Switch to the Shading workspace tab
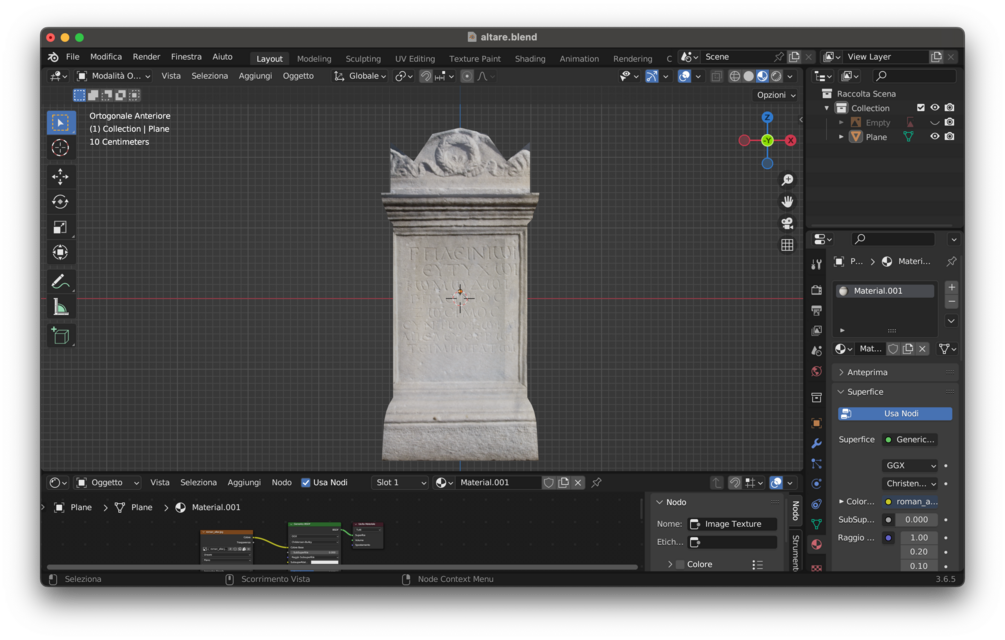 [530, 59]
